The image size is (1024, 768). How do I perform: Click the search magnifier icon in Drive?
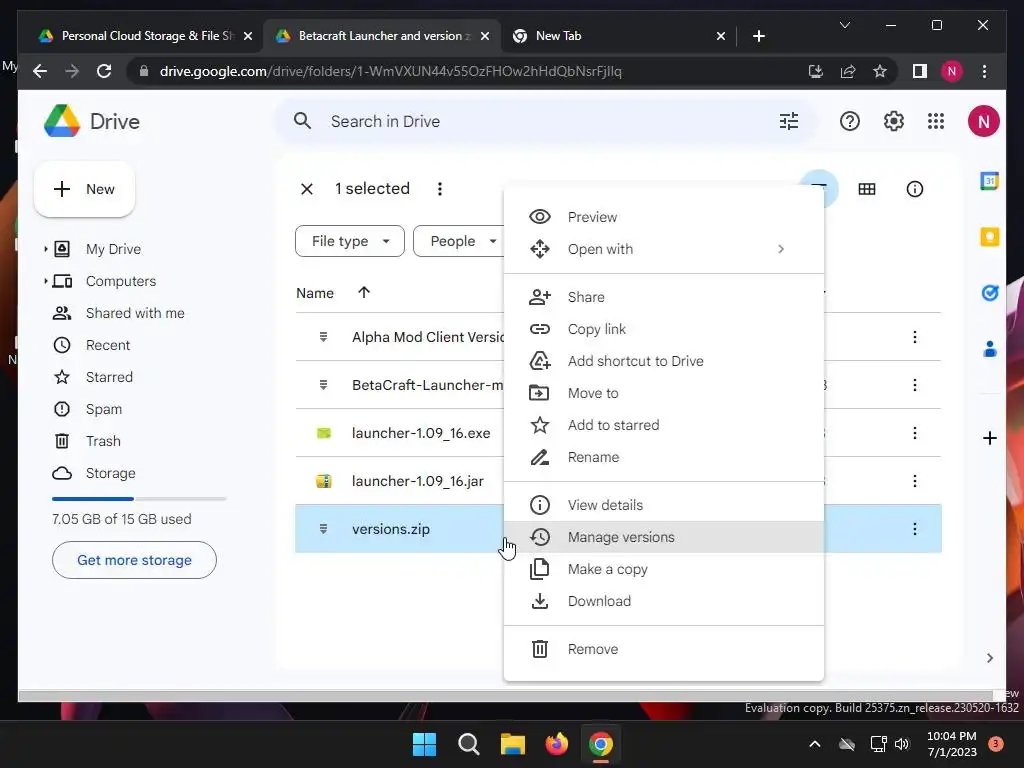(302, 121)
